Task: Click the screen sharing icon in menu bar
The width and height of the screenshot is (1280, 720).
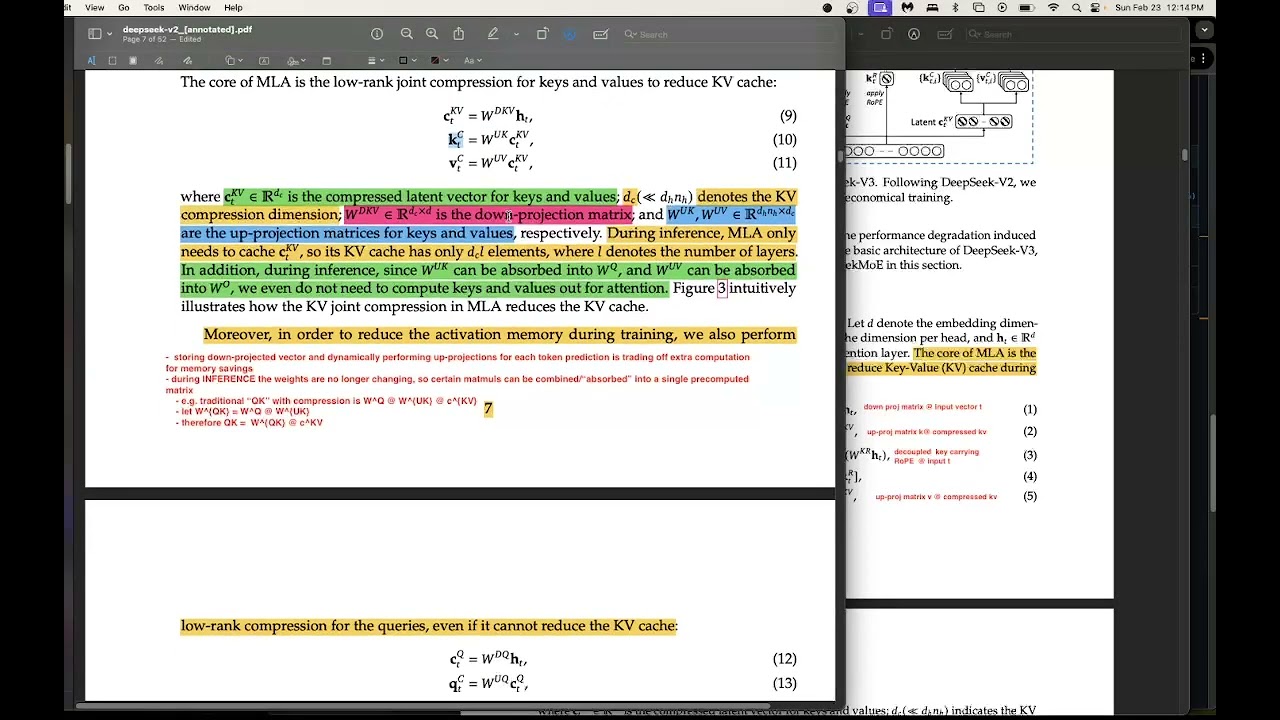Action: 880,8
